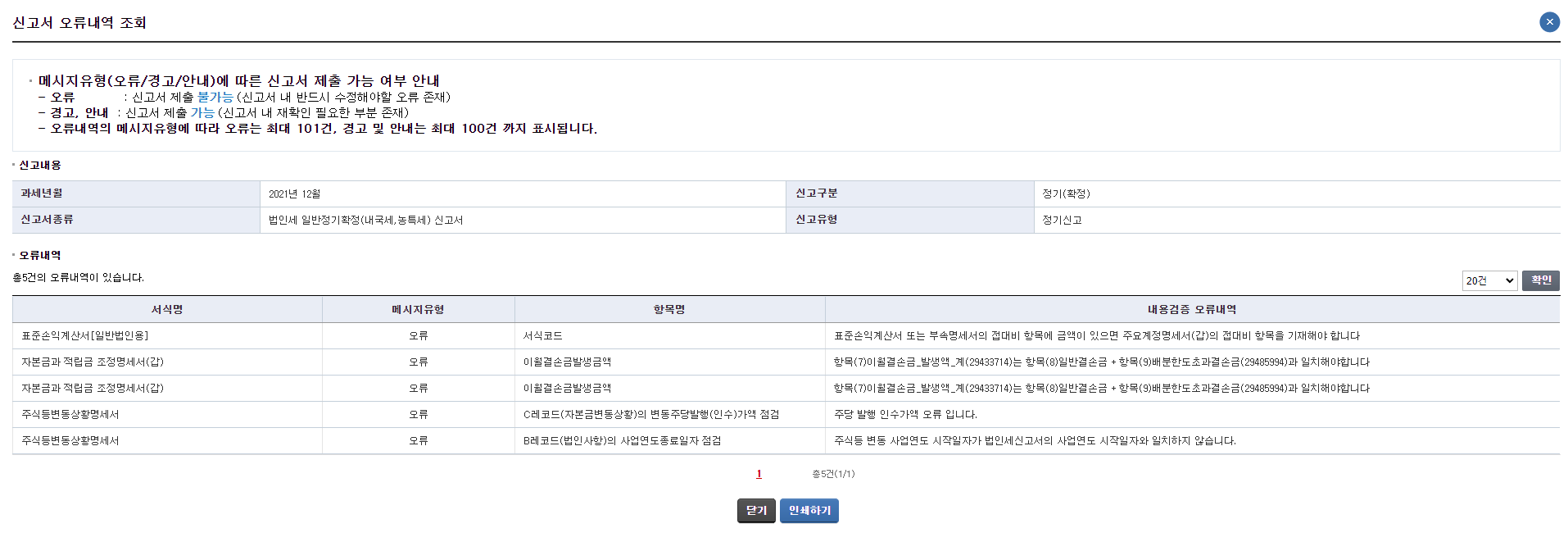Click the 메시지유형 column header
The height and width of the screenshot is (560, 1568).
click(x=418, y=310)
